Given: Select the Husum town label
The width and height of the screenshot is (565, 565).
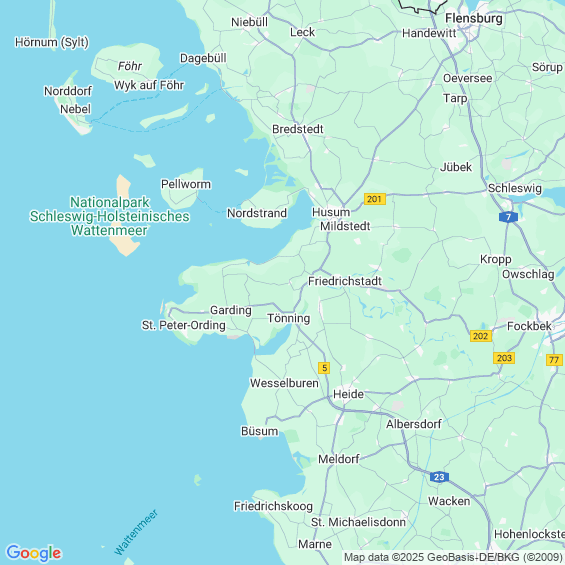Looking at the screenshot, I should (331, 212).
